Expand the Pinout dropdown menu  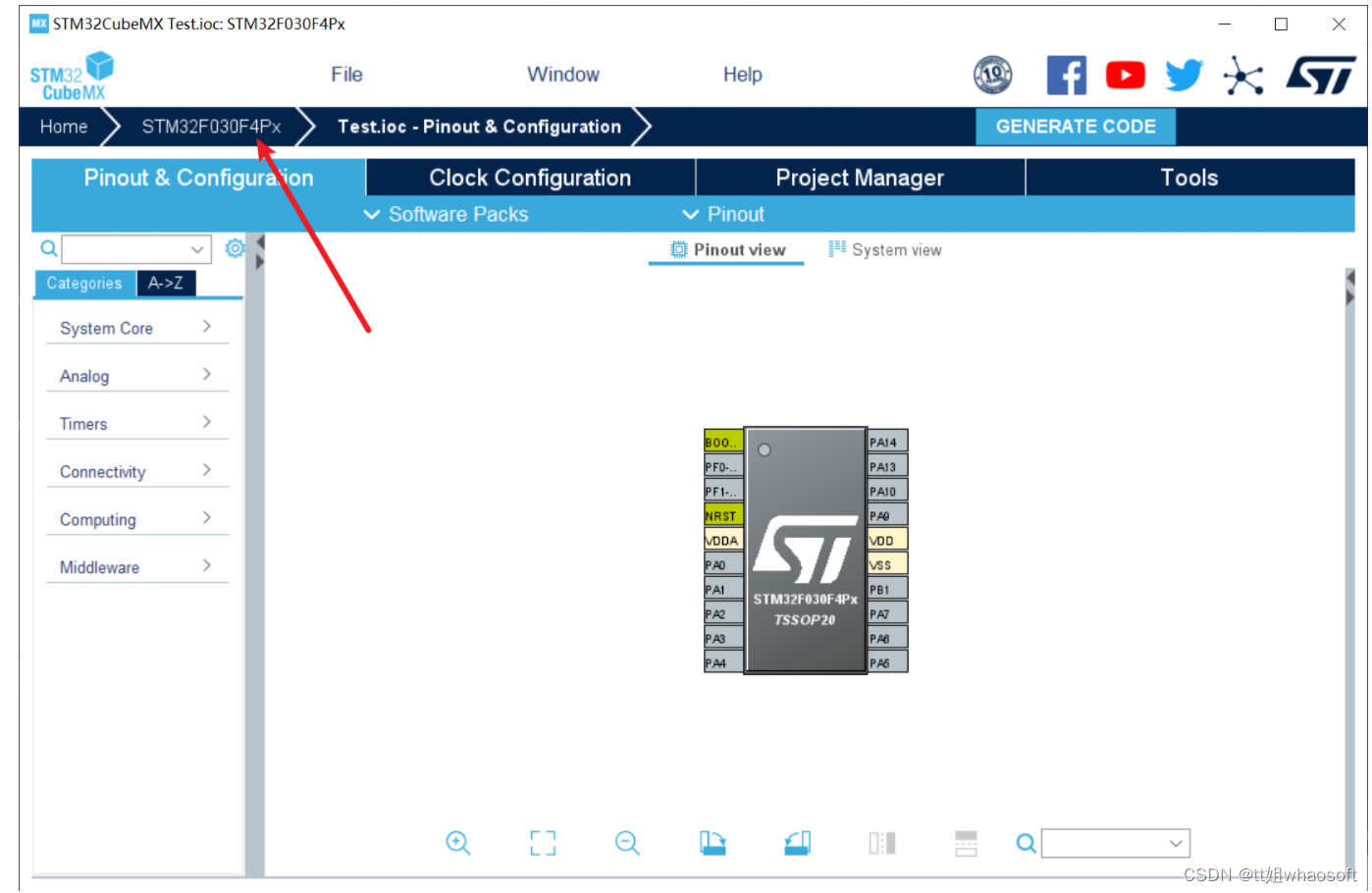723,214
